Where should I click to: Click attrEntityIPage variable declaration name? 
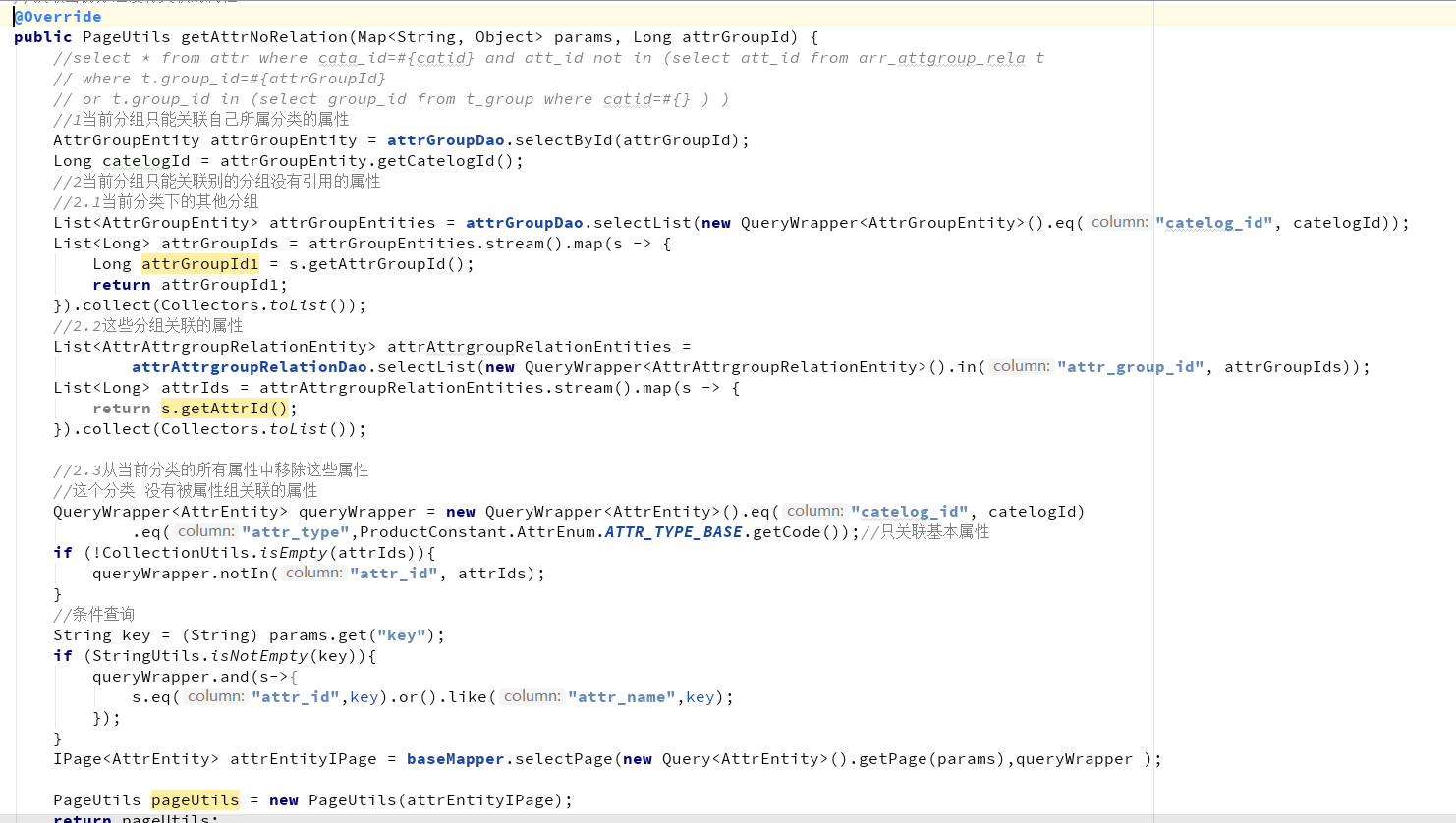(303, 758)
